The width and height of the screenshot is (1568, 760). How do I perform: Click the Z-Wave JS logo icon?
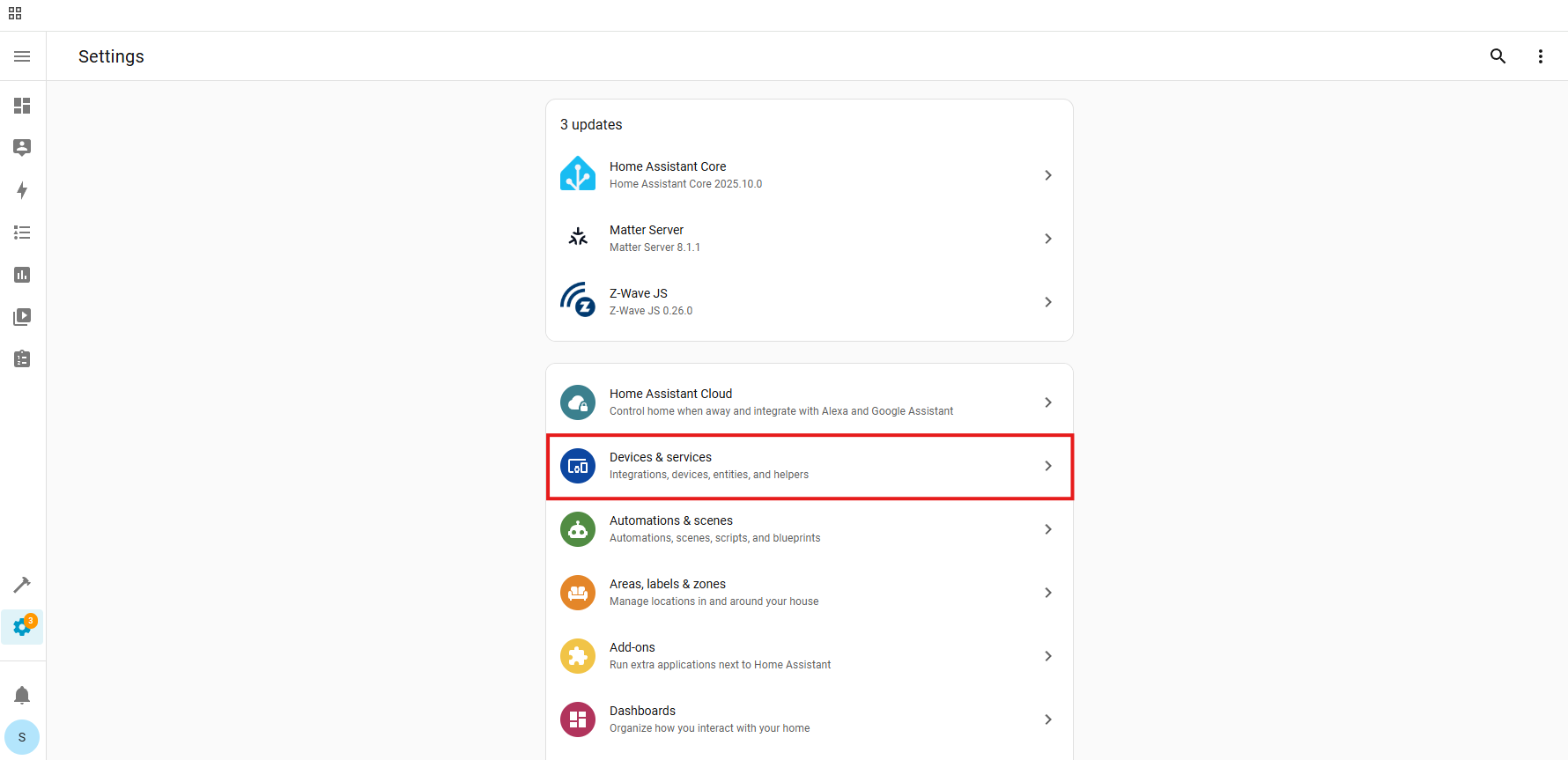pos(578,300)
